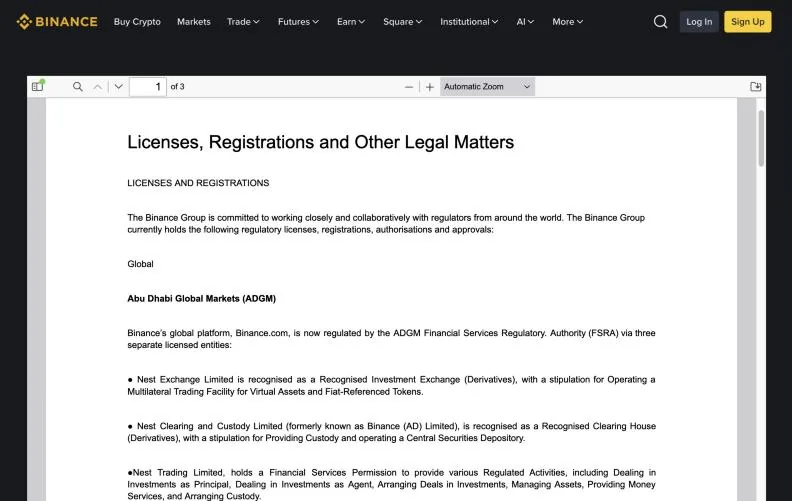Zoom out with the minus icon
Viewport: 792px width, 501px height.
(x=409, y=87)
